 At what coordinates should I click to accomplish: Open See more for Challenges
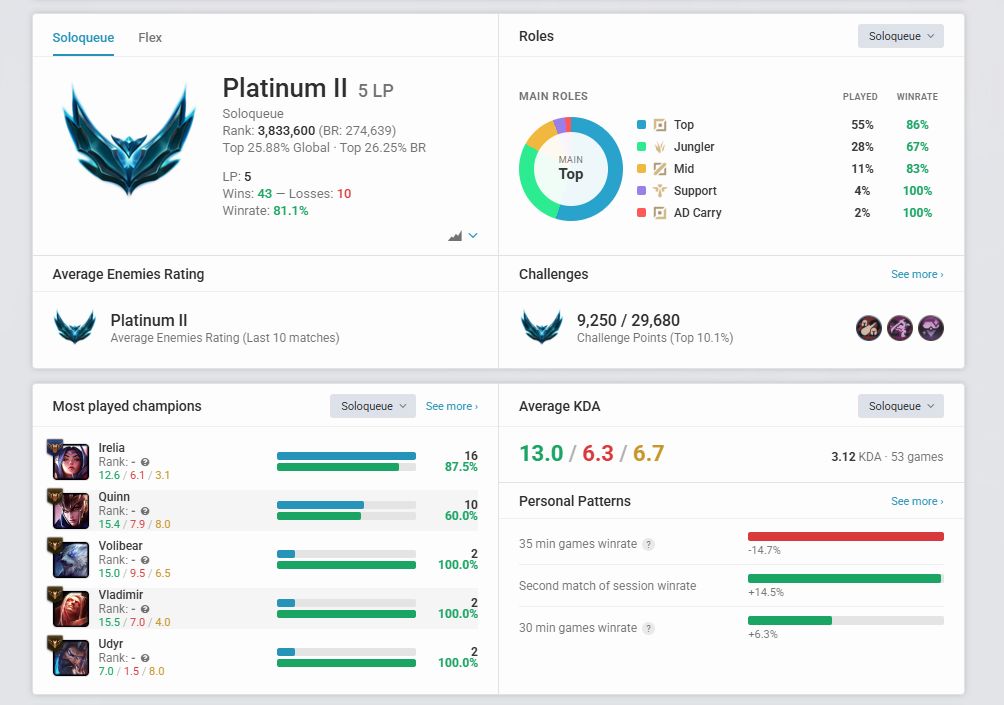coord(917,274)
